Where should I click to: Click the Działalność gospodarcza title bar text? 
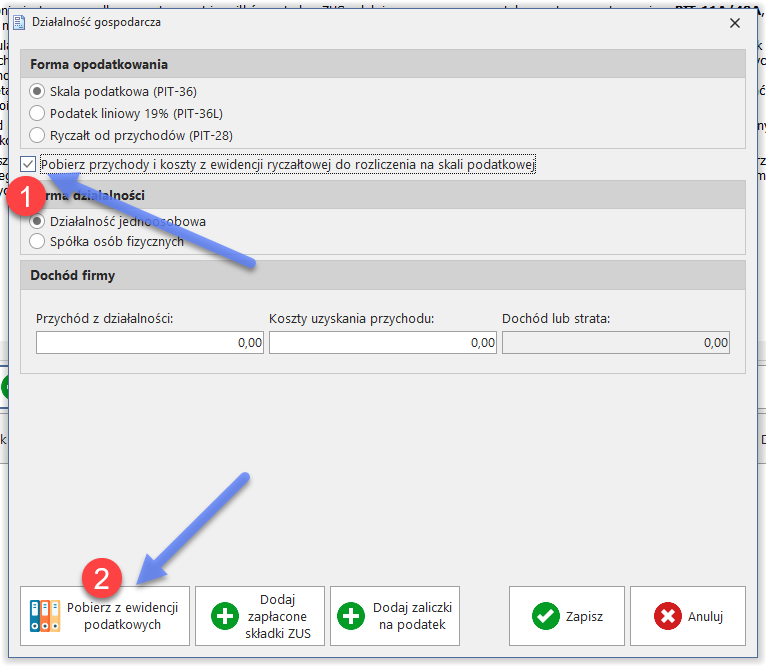pyautogui.click(x=97, y=21)
